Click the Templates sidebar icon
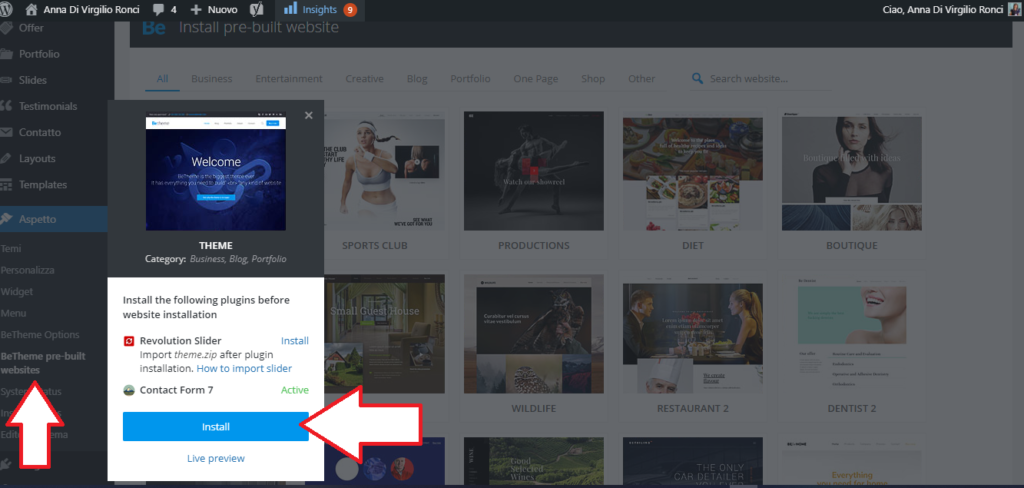 coord(7,185)
